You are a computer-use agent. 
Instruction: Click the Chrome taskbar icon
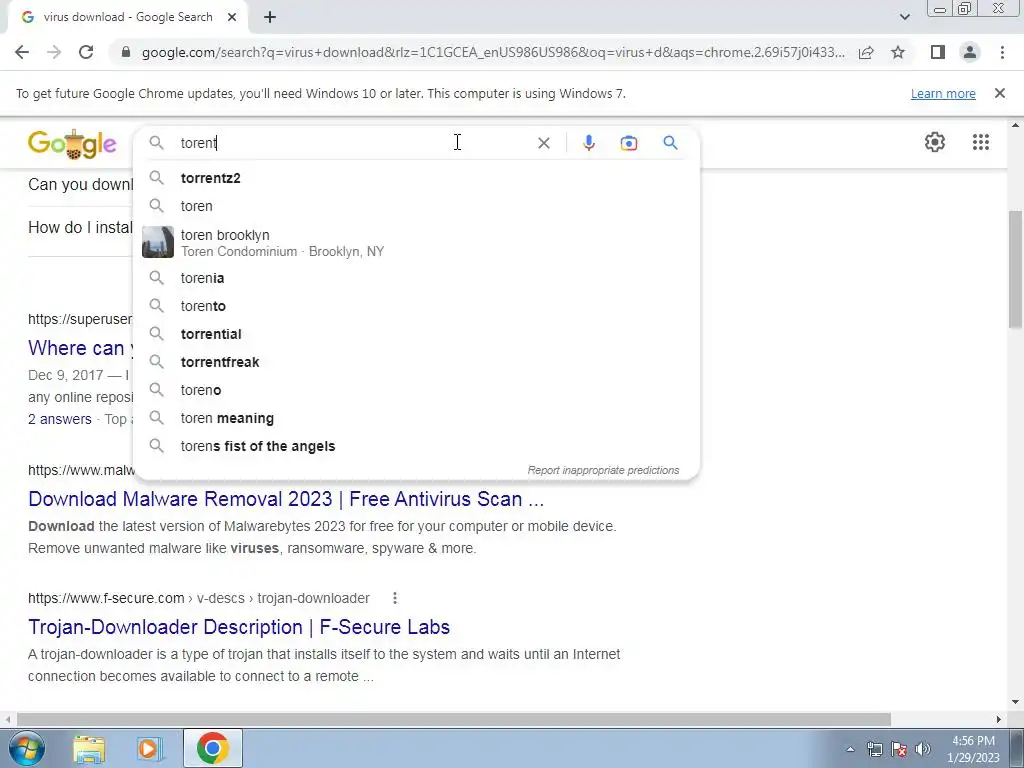pos(212,748)
